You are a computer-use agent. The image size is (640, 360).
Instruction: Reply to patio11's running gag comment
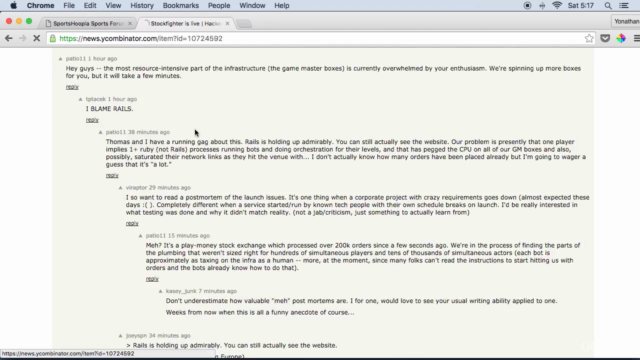tap(112, 176)
